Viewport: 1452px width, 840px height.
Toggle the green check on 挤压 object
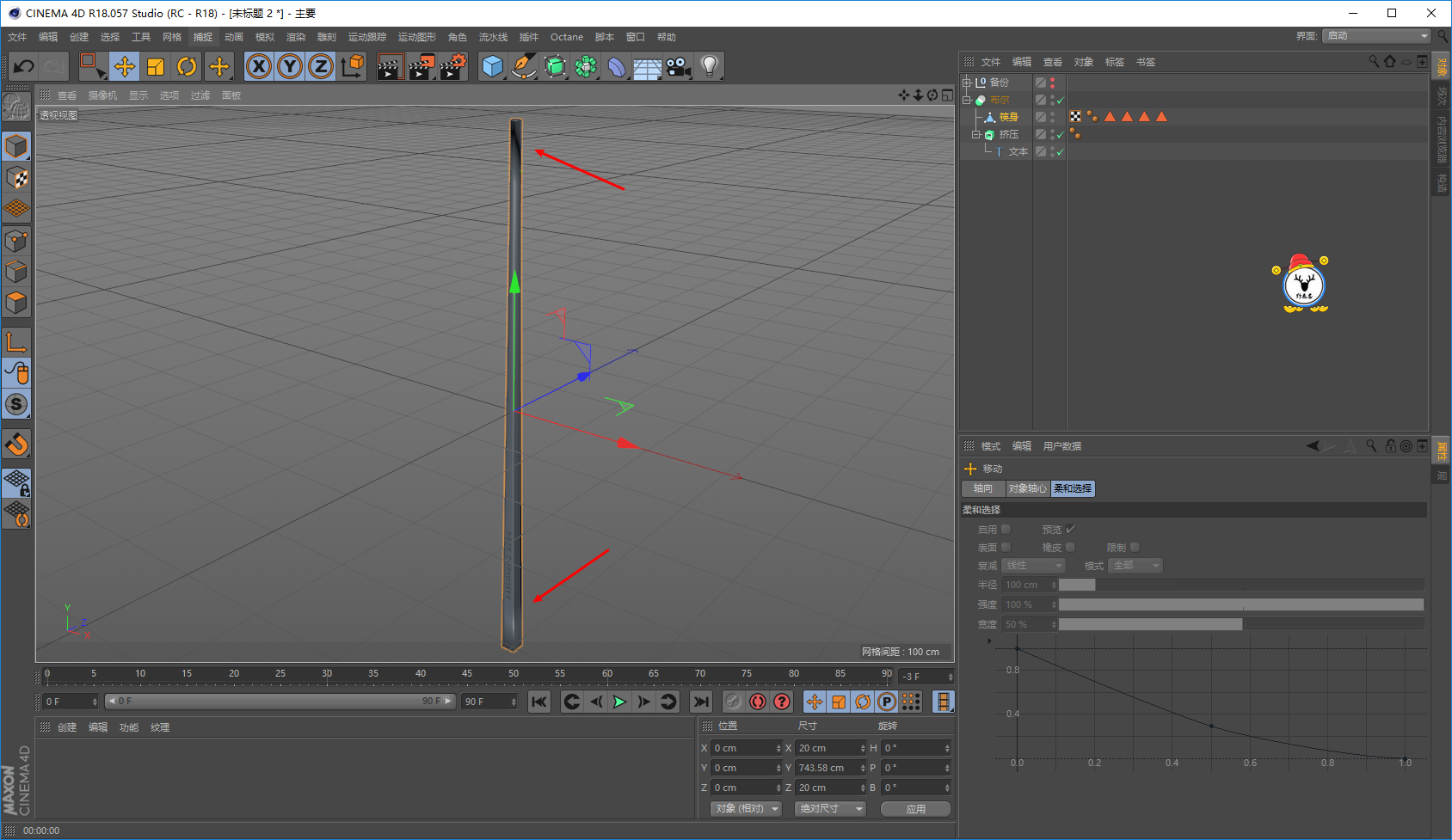tap(1060, 135)
